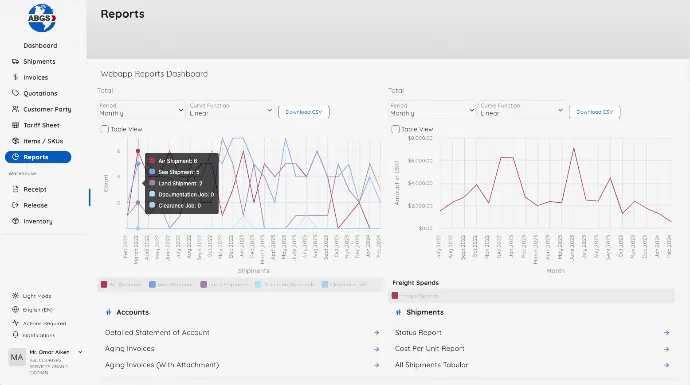Enable Table View for freight spends chart
This screenshot has width=690, height=385.
coord(396,129)
